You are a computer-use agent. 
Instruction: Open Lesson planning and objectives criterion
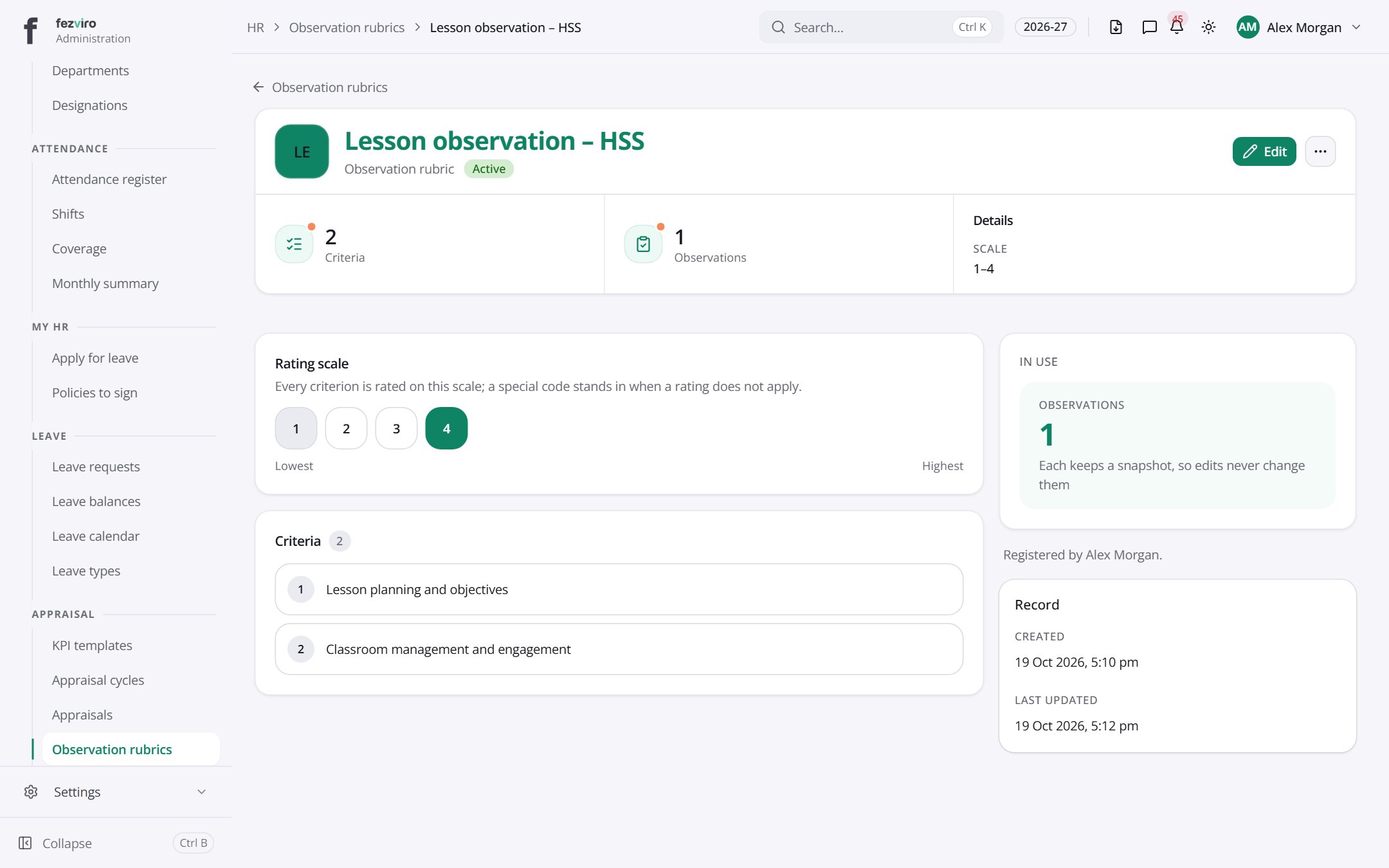[619, 589]
